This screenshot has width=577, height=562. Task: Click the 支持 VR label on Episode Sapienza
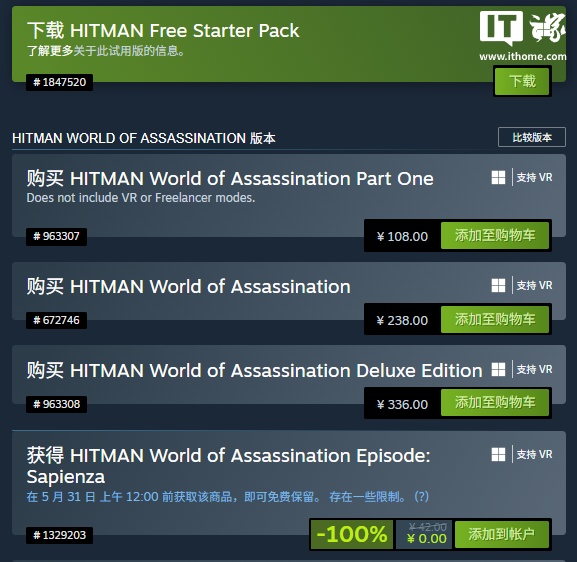[x=534, y=454]
